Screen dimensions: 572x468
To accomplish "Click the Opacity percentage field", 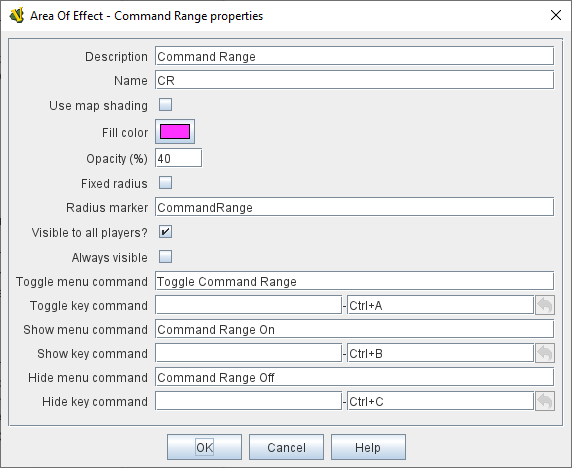I will tap(178, 158).
